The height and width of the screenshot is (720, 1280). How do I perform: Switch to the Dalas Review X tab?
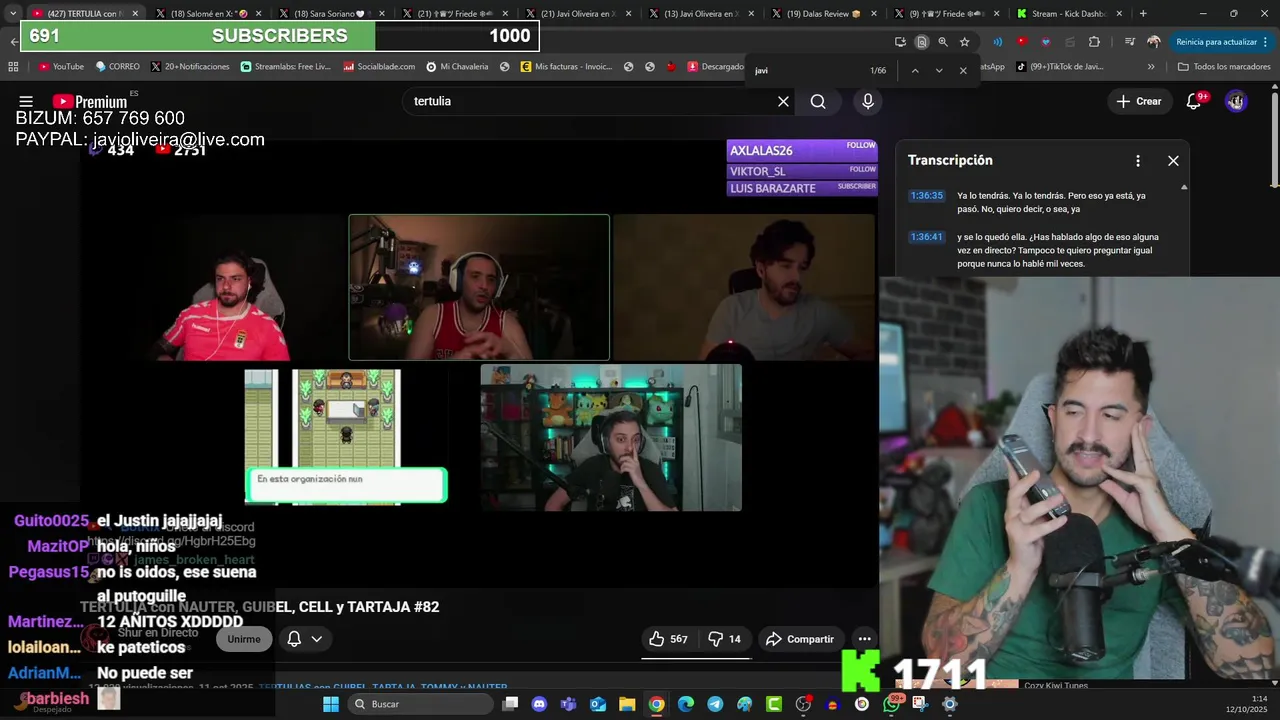[x=823, y=14]
